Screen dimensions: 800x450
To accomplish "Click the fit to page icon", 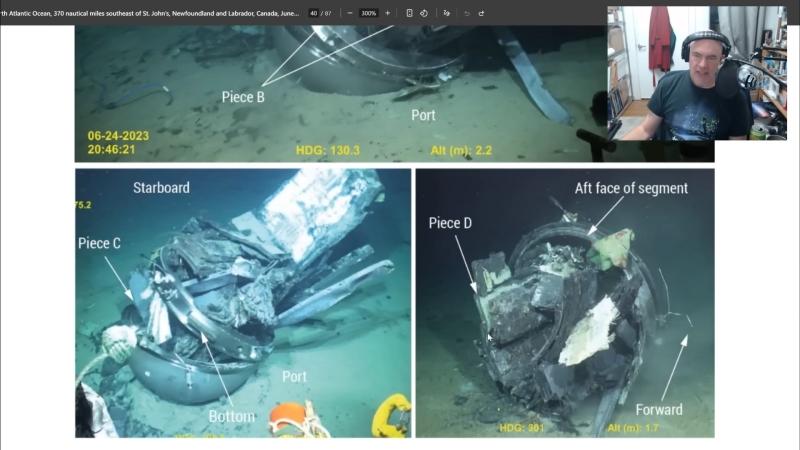I will 409,13.
